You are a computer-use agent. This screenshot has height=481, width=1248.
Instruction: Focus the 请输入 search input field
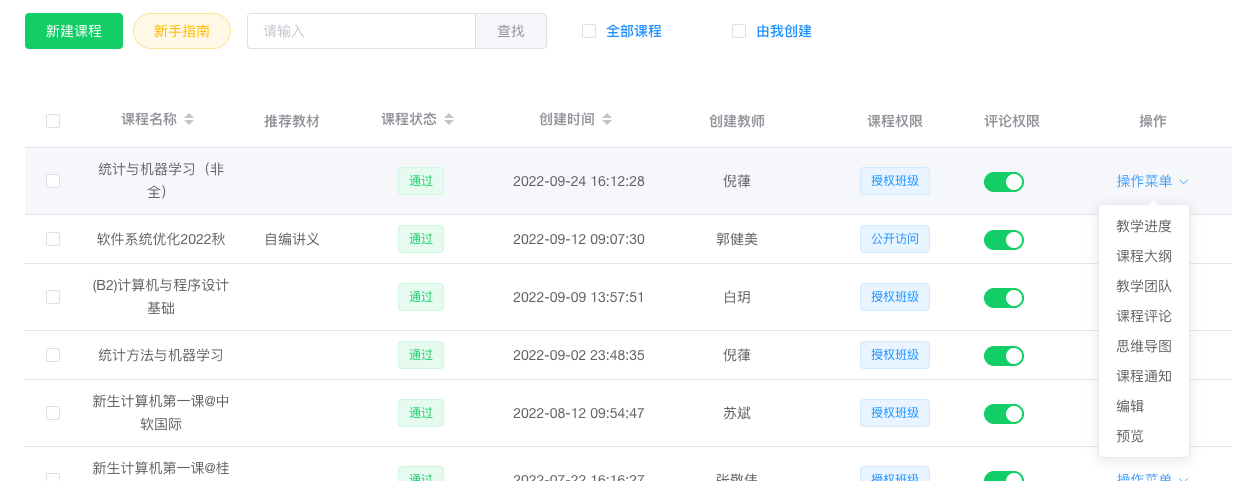coord(361,31)
